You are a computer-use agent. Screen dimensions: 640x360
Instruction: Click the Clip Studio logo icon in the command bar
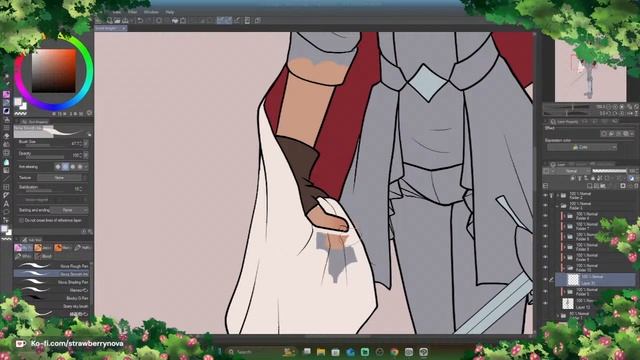[99, 20]
